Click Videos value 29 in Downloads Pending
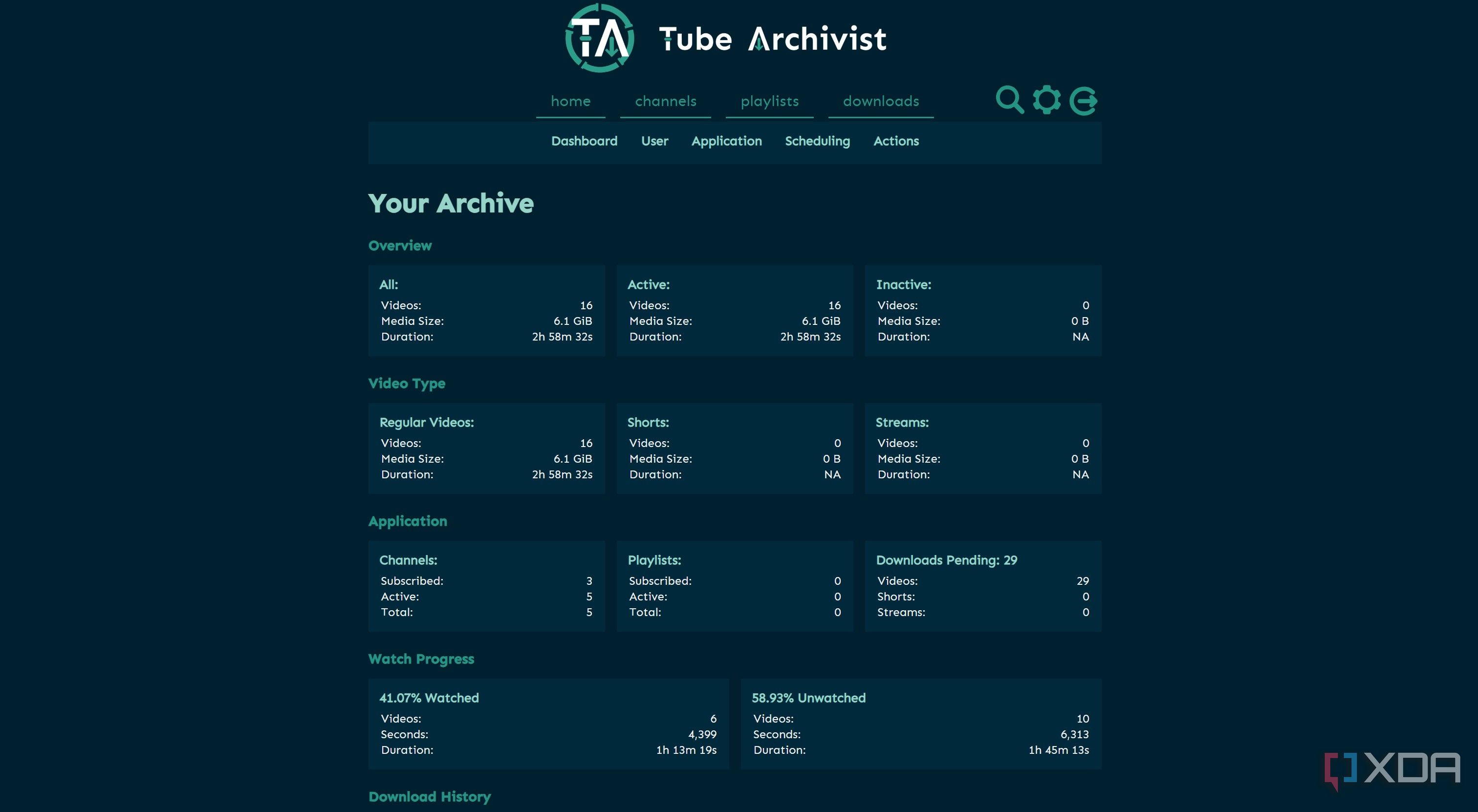Screen dimensions: 1478x812 (x=1083, y=581)
